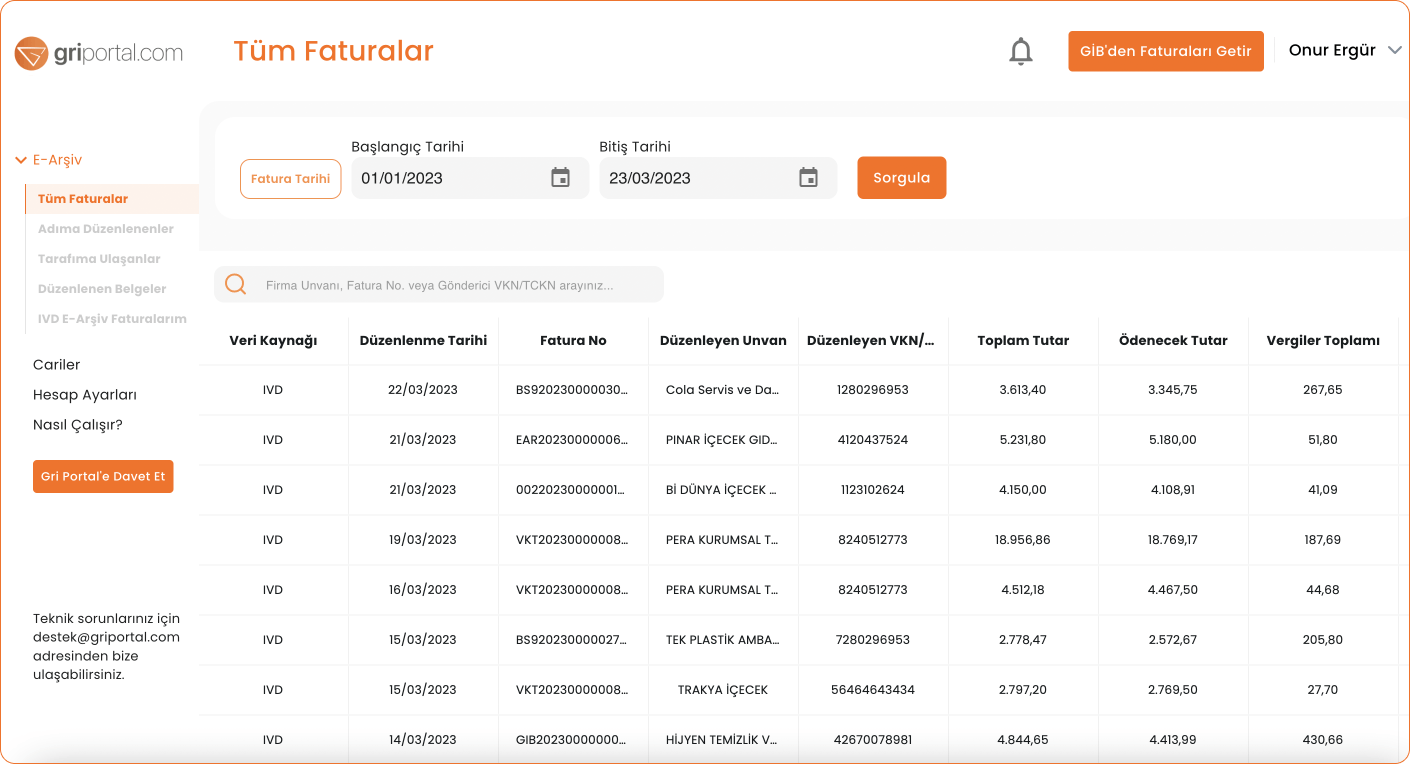Viewport: 1410px width, 764px height.
Task: Focus the invoice search input field
Action: (450, 285)
